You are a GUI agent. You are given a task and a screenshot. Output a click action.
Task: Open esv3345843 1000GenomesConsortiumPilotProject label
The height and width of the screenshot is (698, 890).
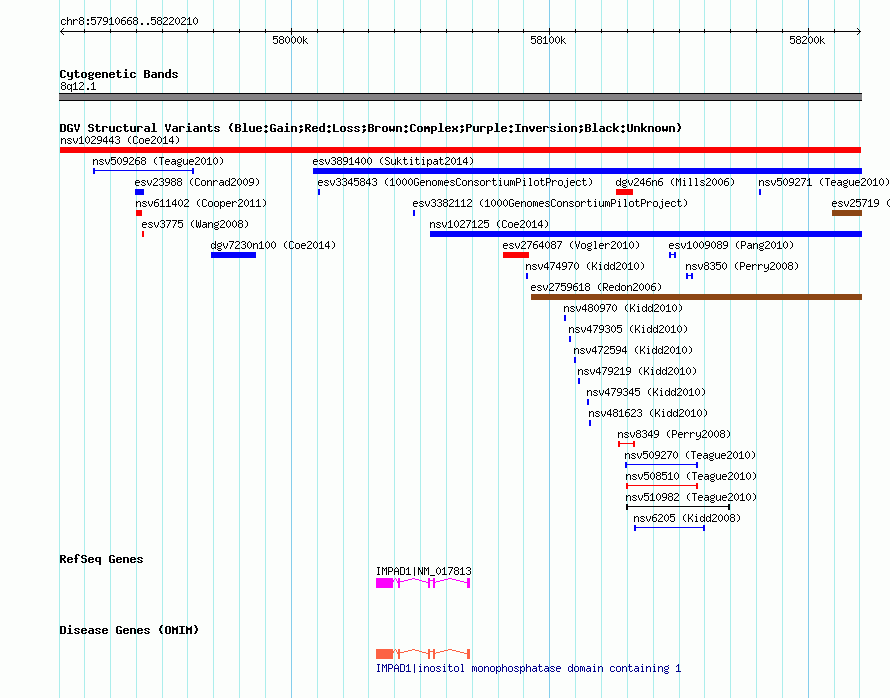(x=455, y=182)
